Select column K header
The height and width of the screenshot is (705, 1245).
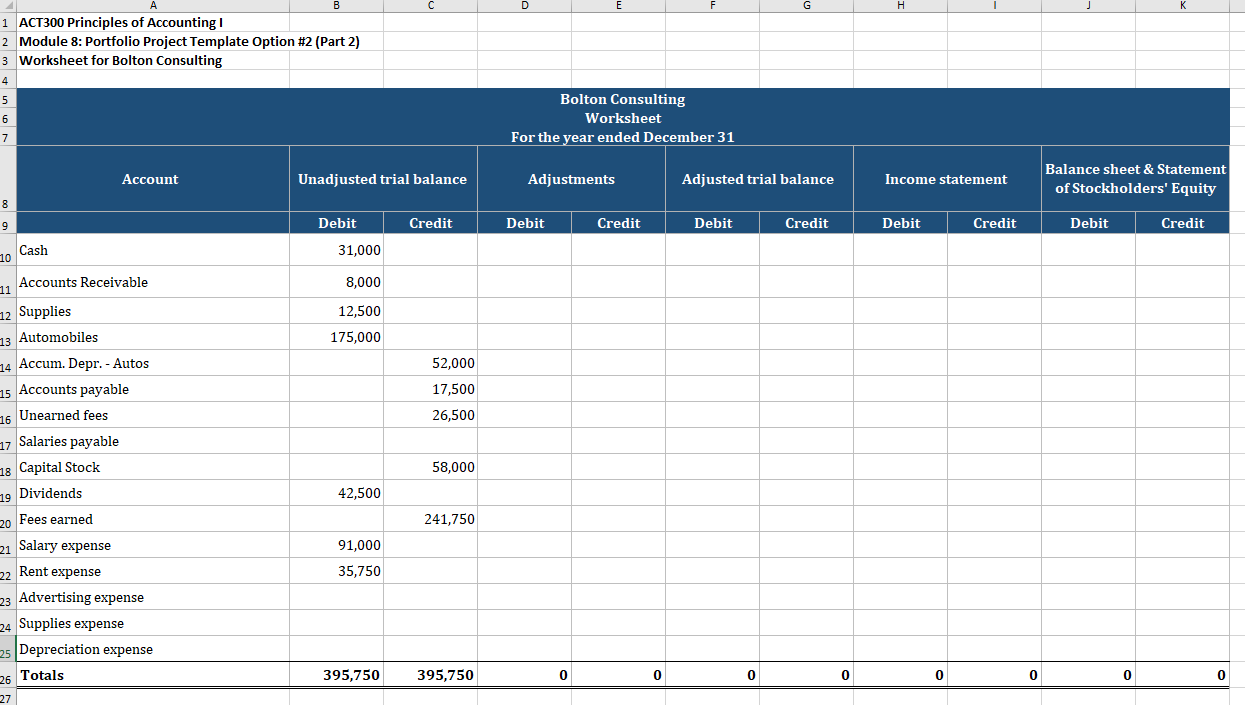point(1182,5)
